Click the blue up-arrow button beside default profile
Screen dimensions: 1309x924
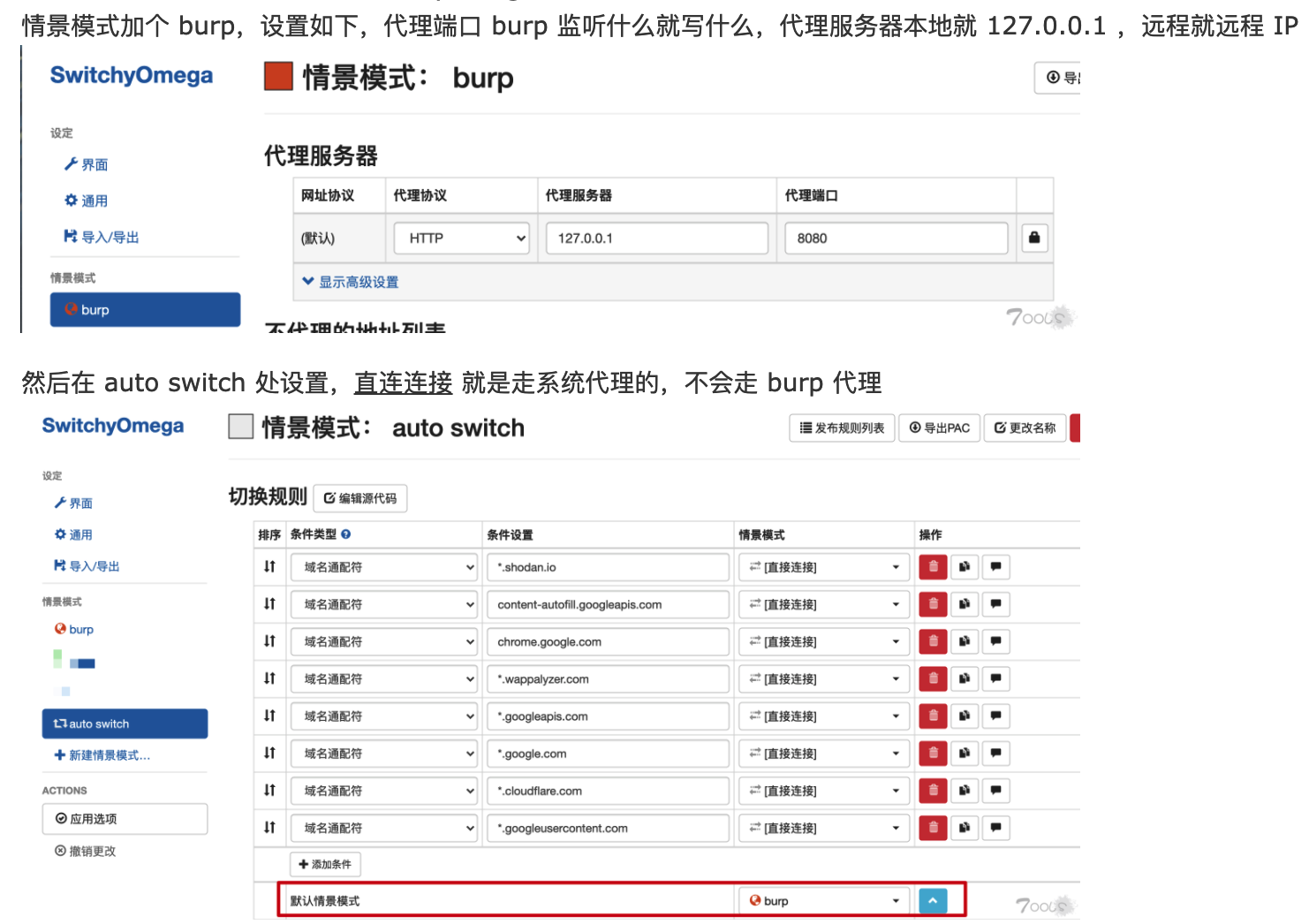pyautogui.click(x=933, y=900)
